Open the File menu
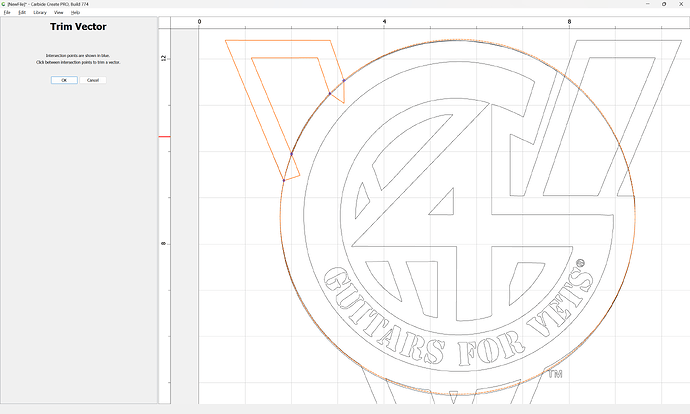This screenshot has height=414, width=690. point(7,12)
